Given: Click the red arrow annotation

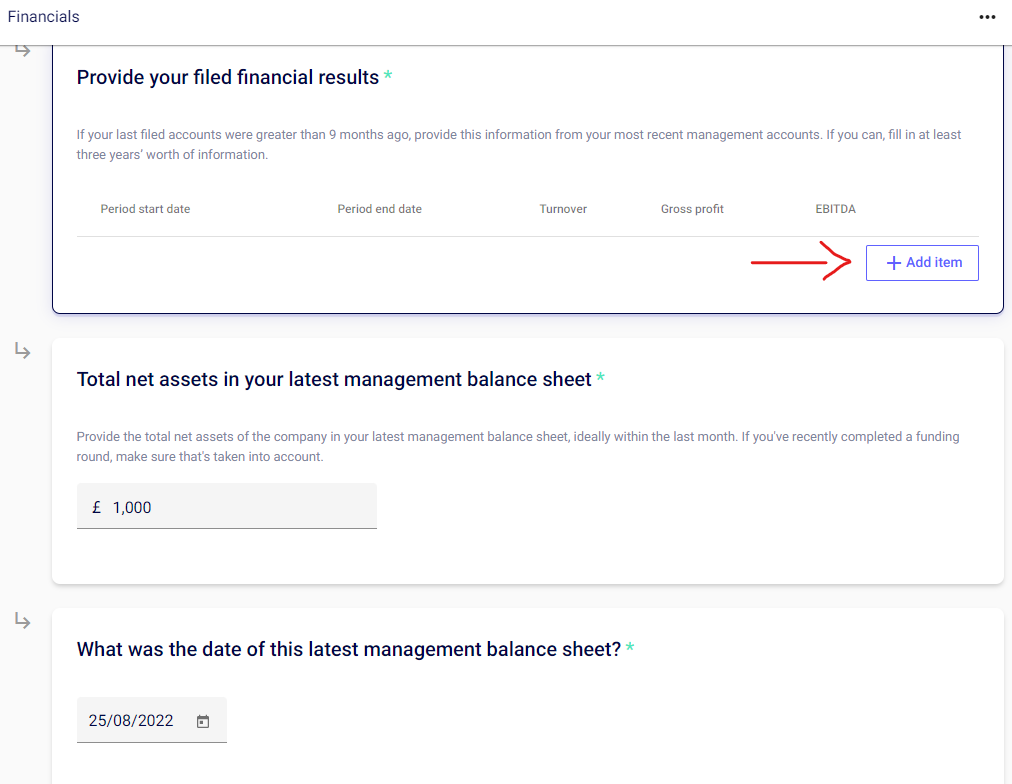Looking at the screenshot, I should 800,263.
